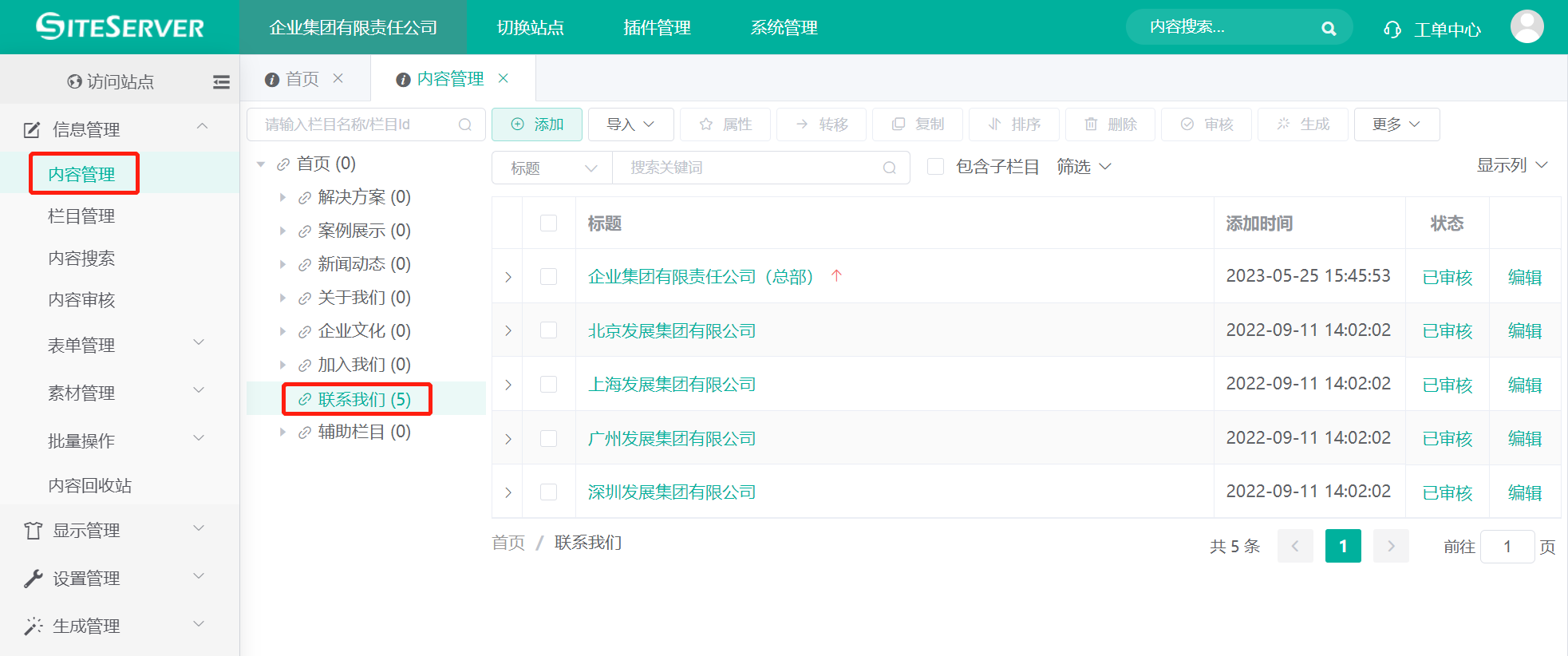Viewport: 1568px width, 656px height.
Task: Open the 更多 dropdown
Action: coord(1396,124)
